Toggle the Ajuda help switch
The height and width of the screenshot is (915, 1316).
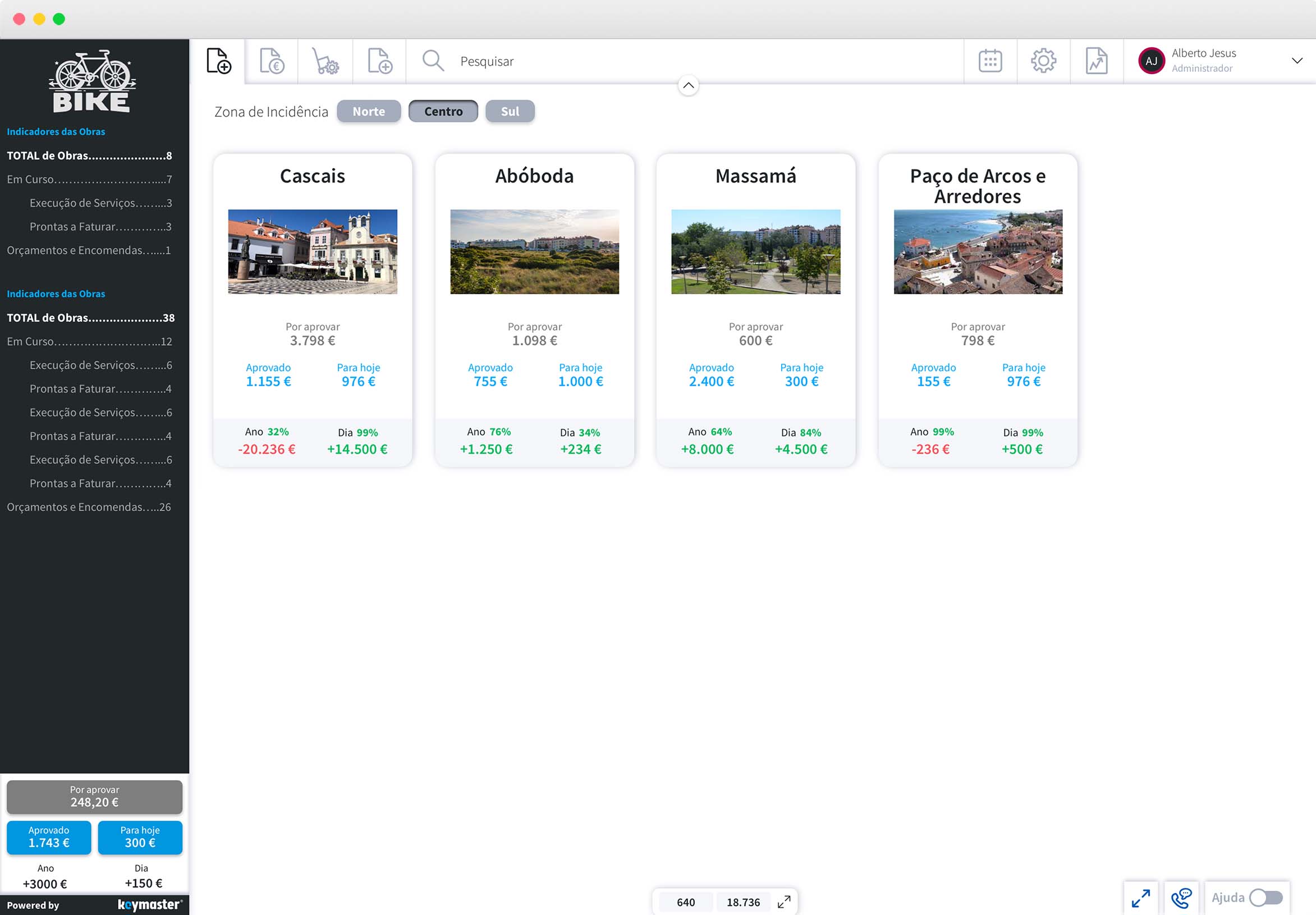click(x=1265, y=897)
